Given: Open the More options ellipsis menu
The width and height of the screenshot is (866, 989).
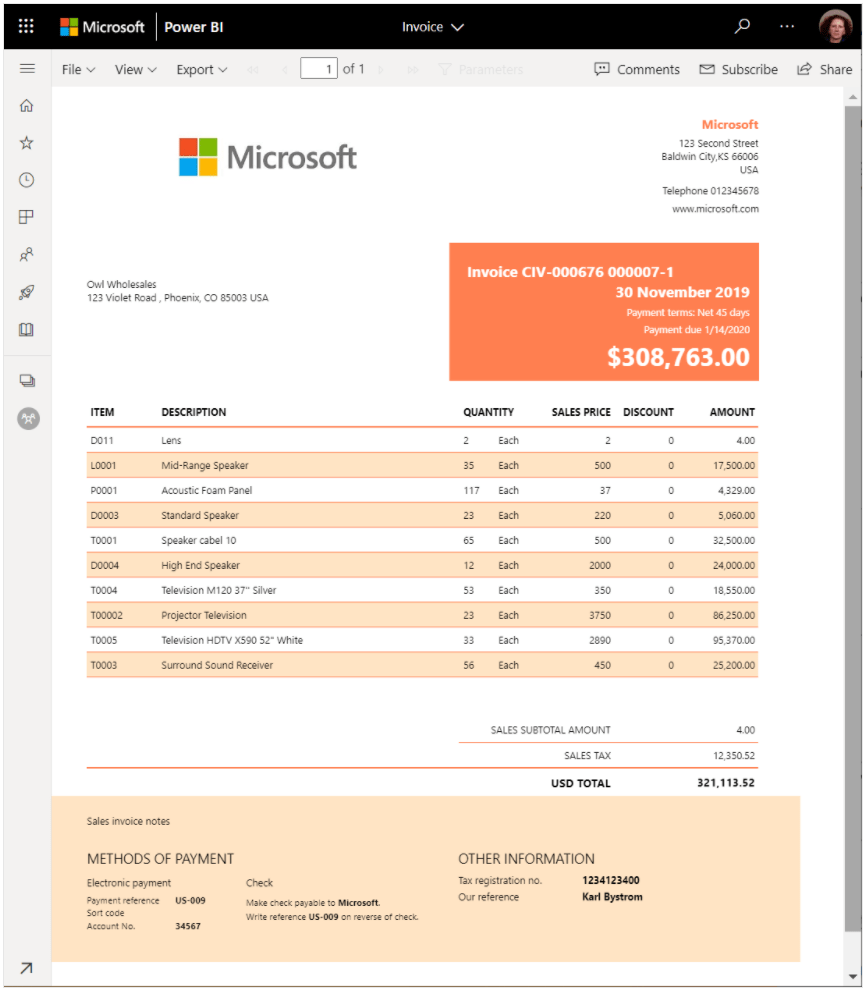Looking at the screenshot, I should pos(787,26).
